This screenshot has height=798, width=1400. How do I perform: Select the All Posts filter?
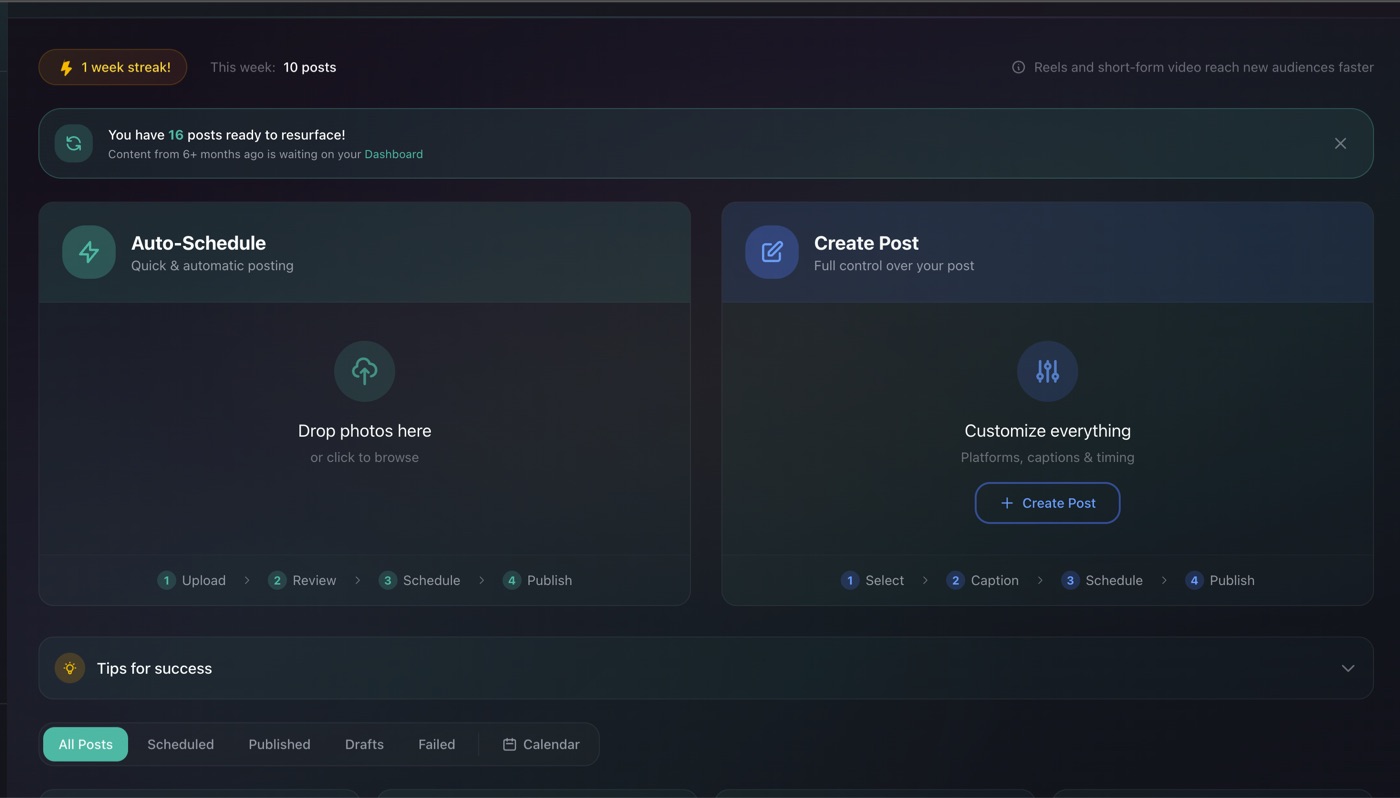click(x=85, y=744)
